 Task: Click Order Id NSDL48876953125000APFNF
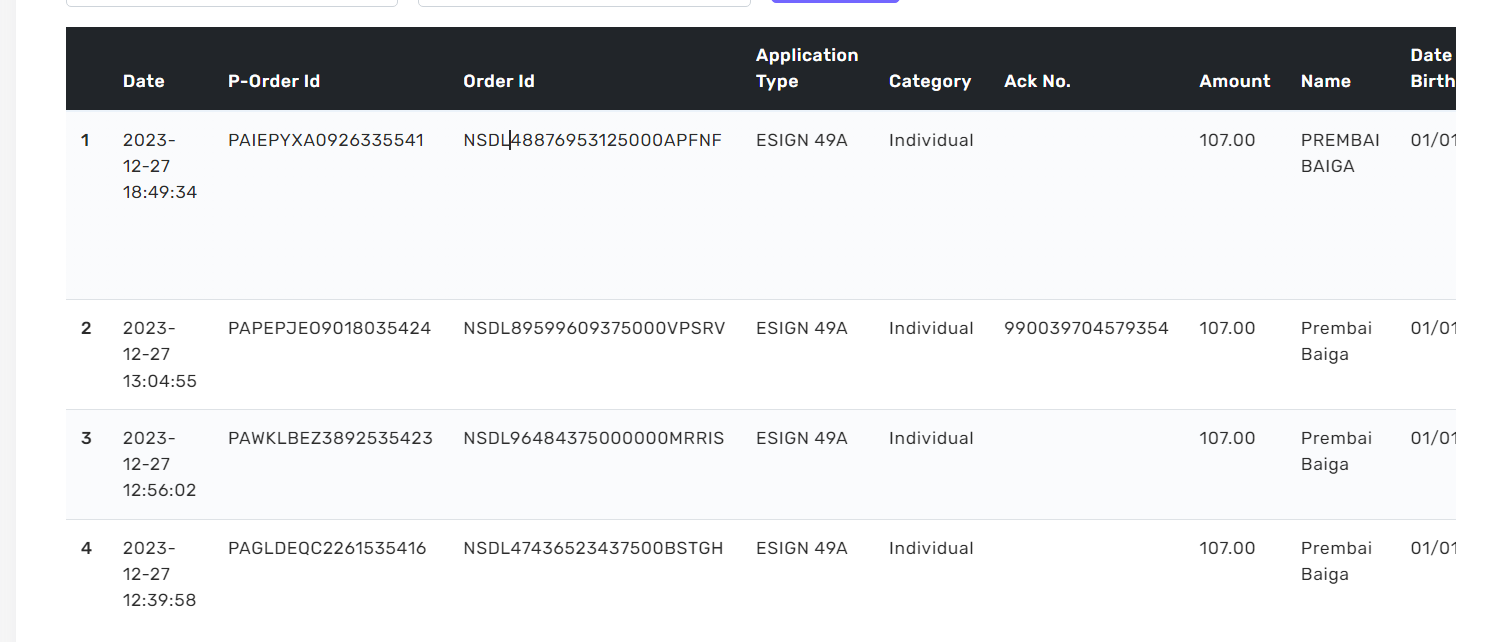click(x=592, y=140)
